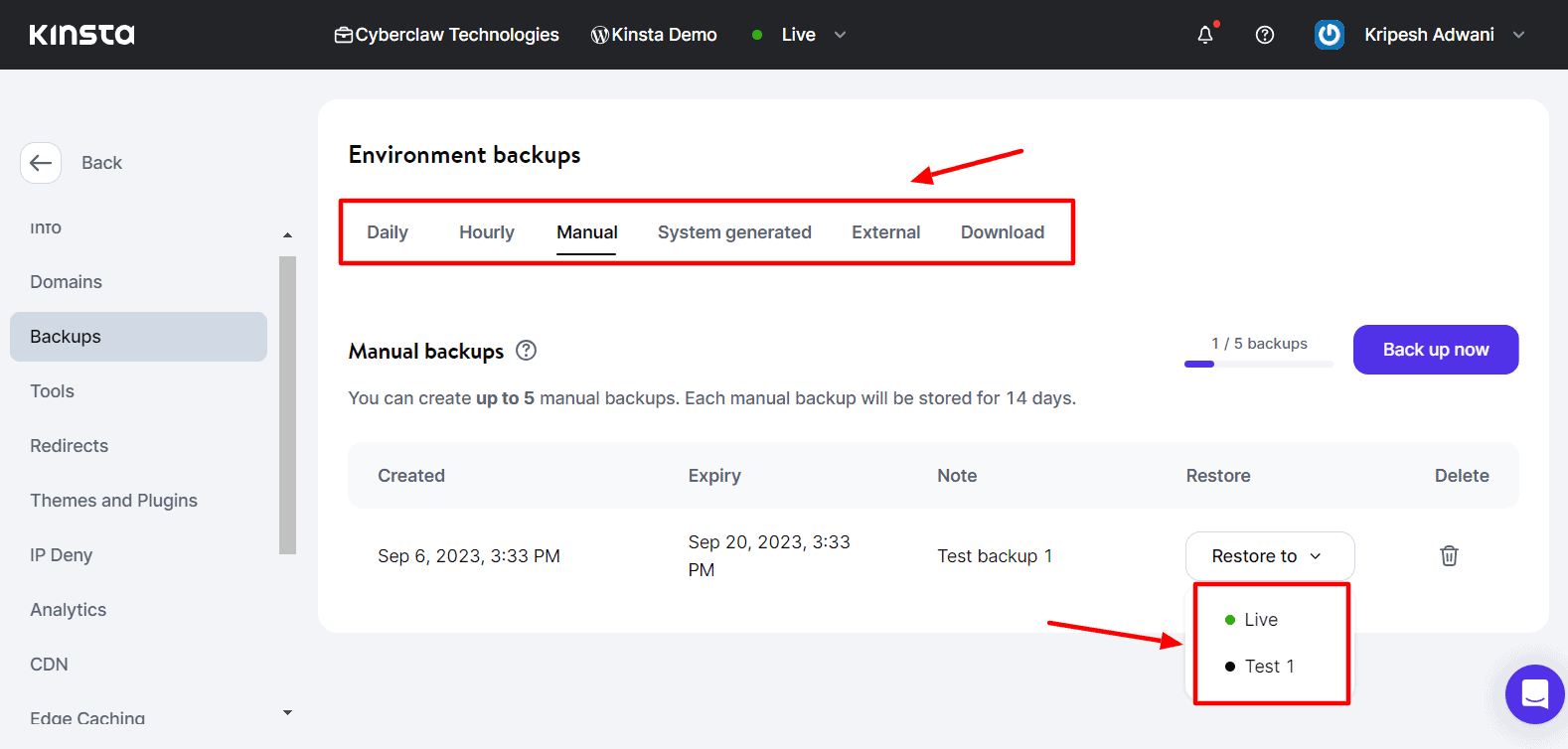The image size is (1568, 749).
Task: Click the sidebar scroll down arrow
Action: tap(287, 712)
